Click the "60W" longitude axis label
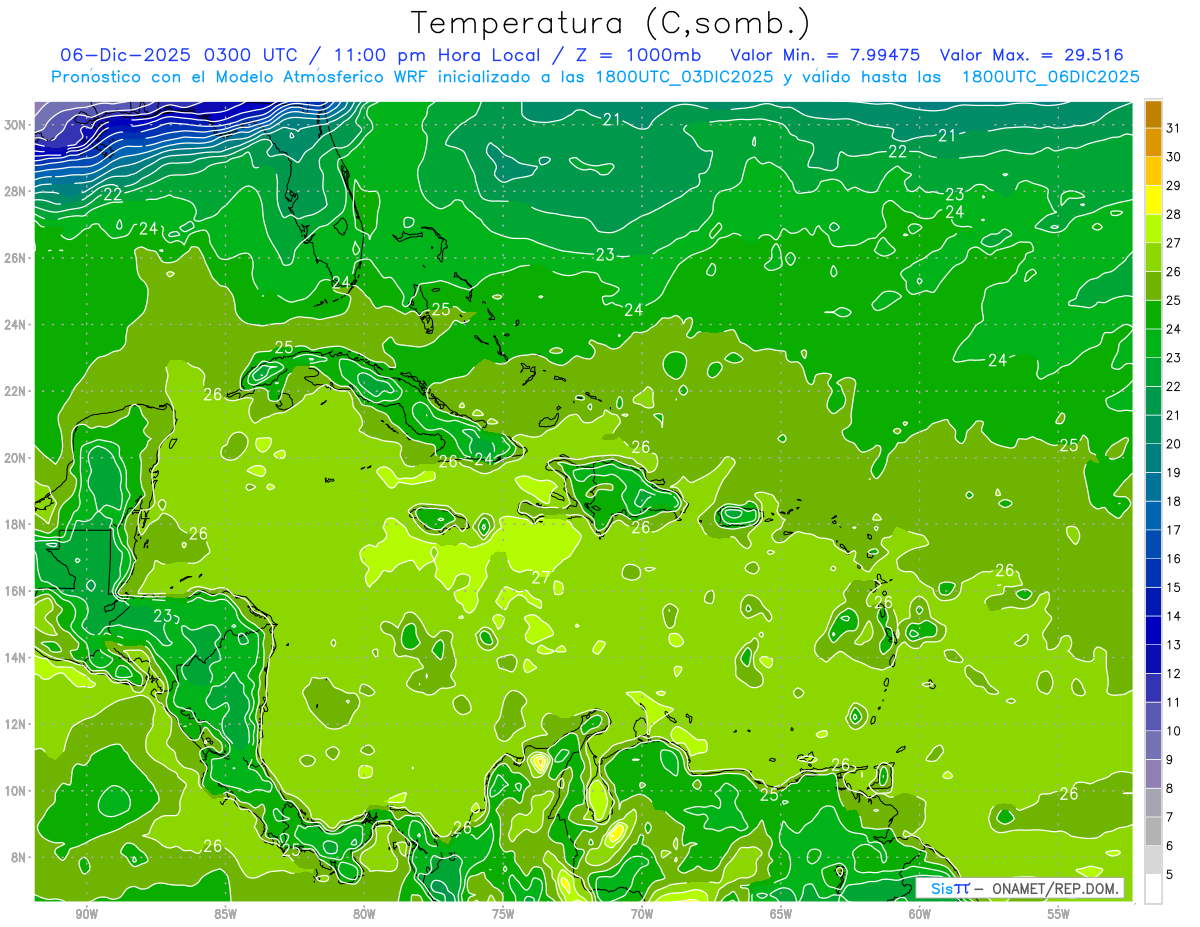This screenshot has width=1200, height=927. click(920, 914)
